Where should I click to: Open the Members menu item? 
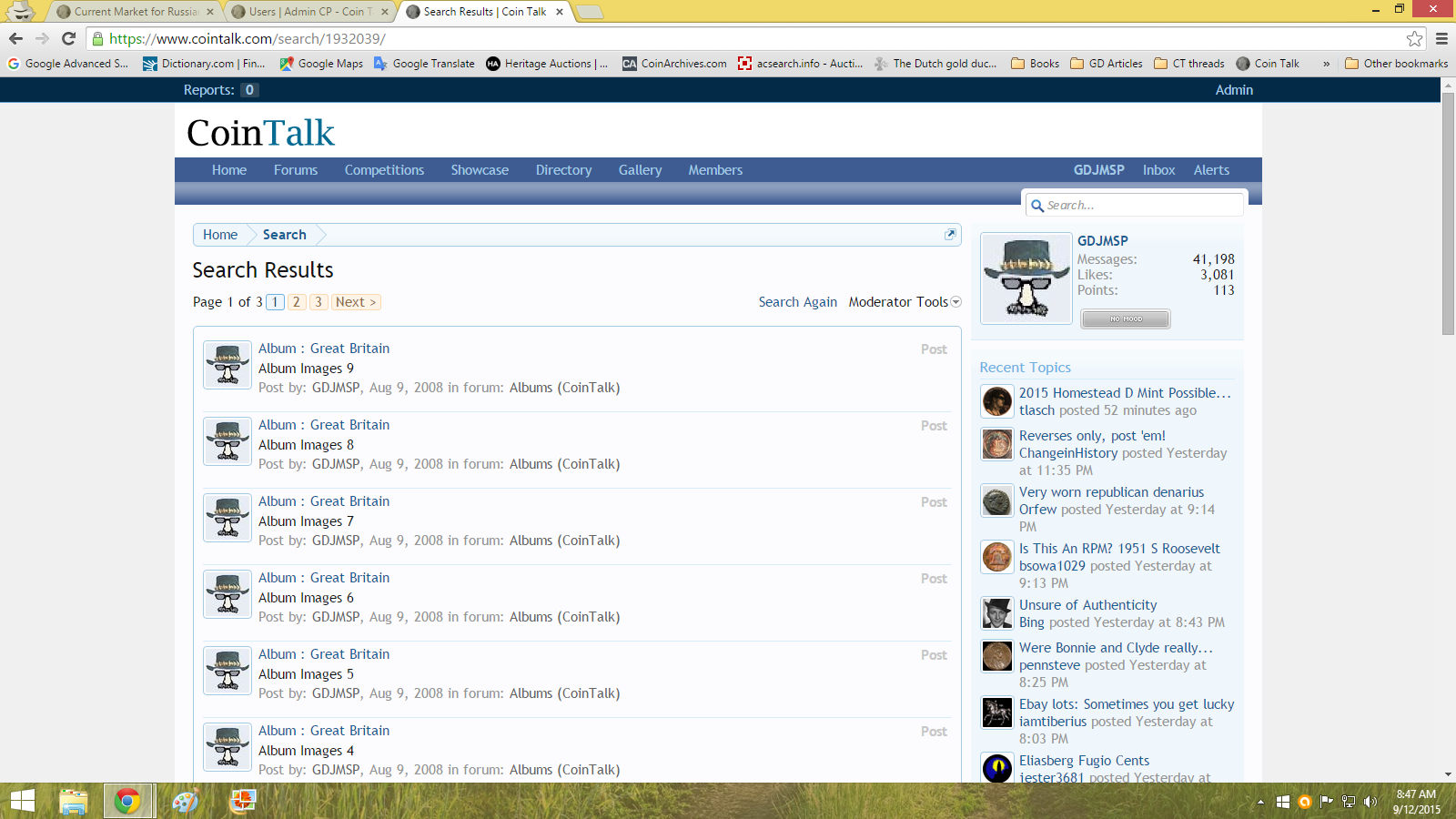pyautogui.click(x=715, y=170)
